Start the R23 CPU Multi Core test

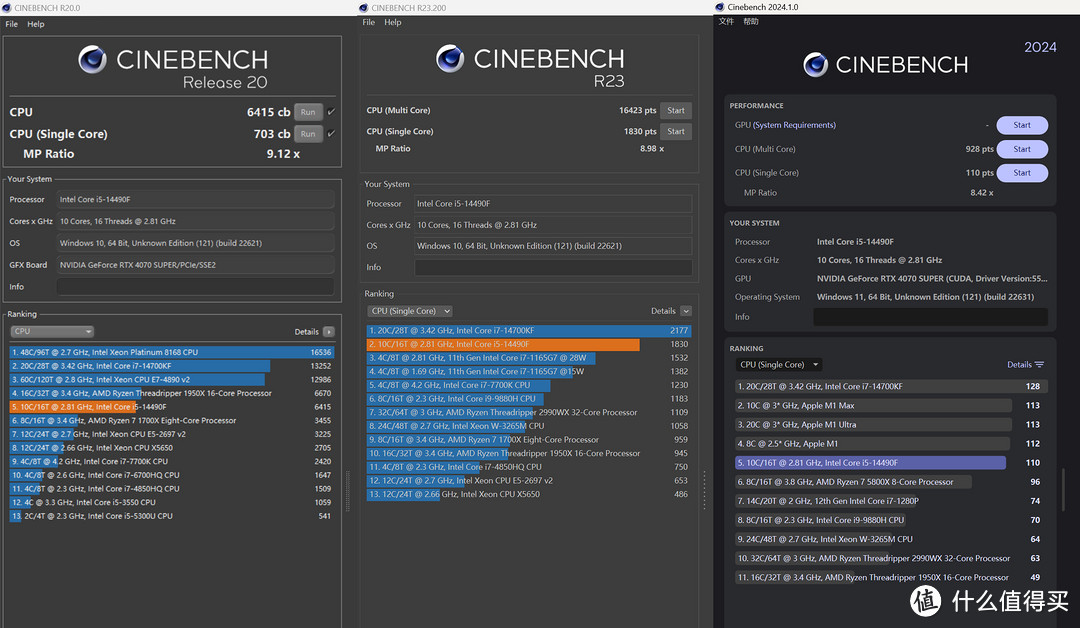point(676,110)
